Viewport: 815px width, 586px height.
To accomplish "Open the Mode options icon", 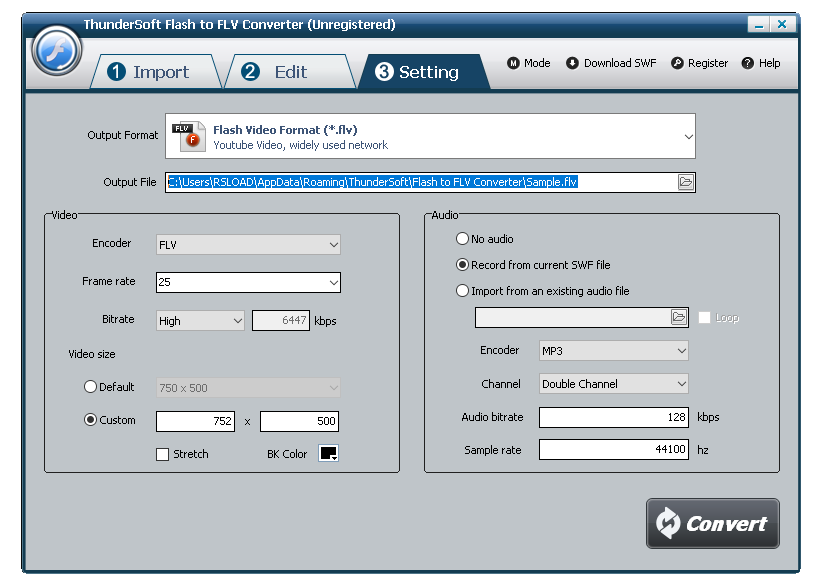I will (x=514, y=63).
